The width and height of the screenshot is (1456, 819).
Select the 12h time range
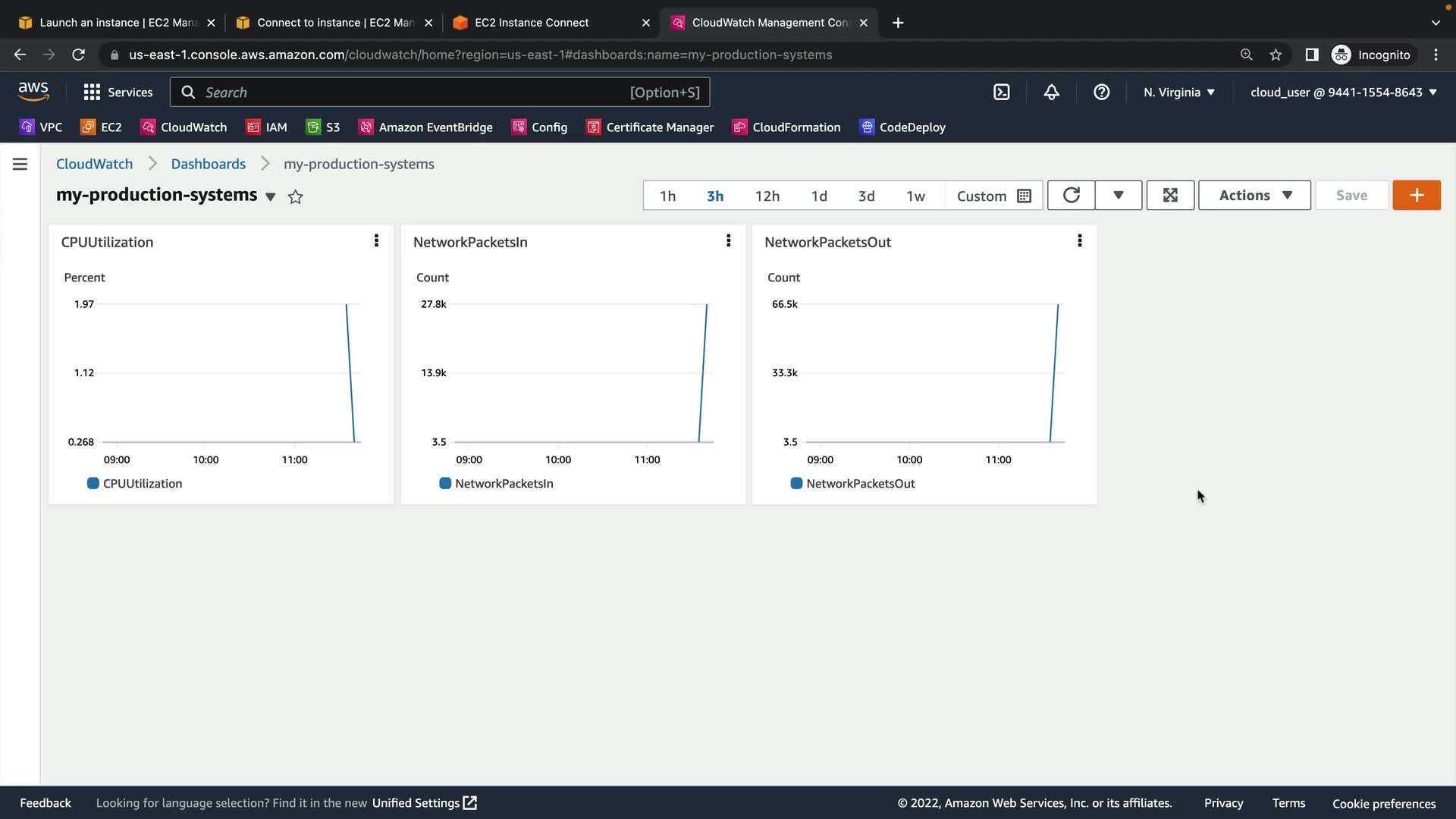tap(767, 196)
